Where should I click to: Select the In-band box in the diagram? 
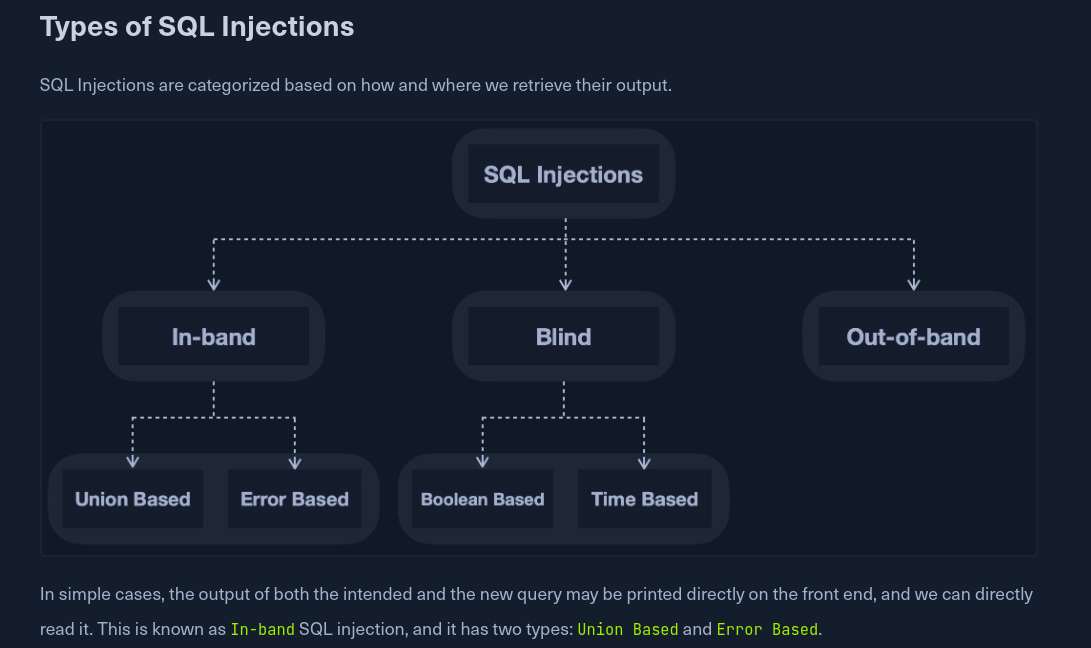213,337
